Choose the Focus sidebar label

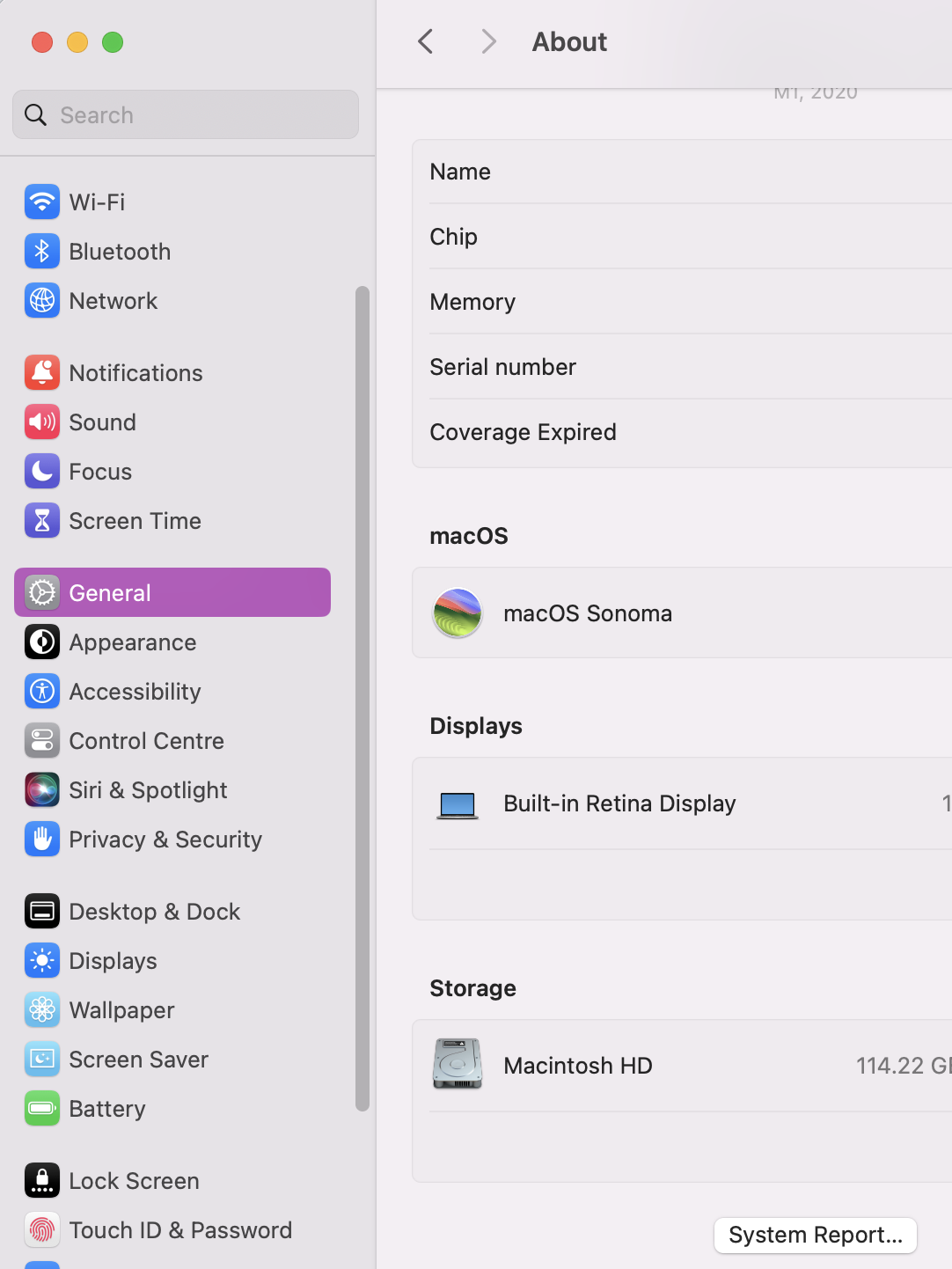[100, 472]
